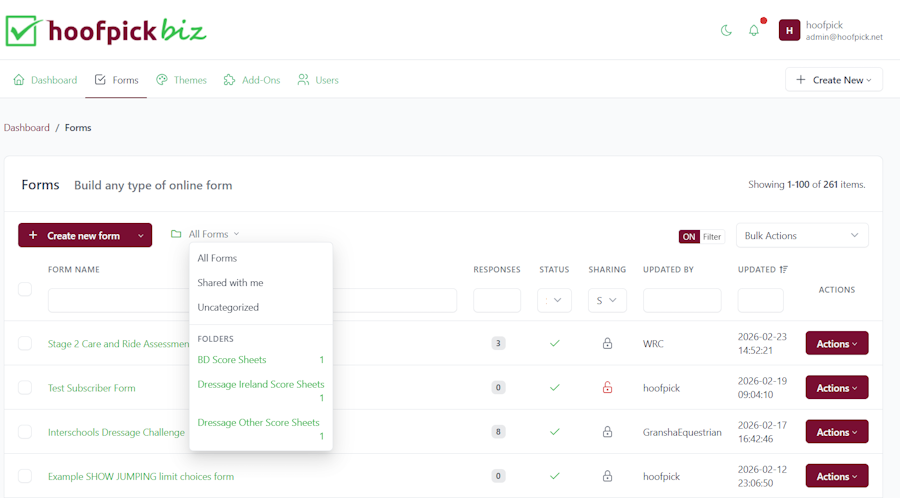Open the Add-Ons tab
Image resolution: width=900 pixels, height=498 pixels.
click(x=252, y=80)
